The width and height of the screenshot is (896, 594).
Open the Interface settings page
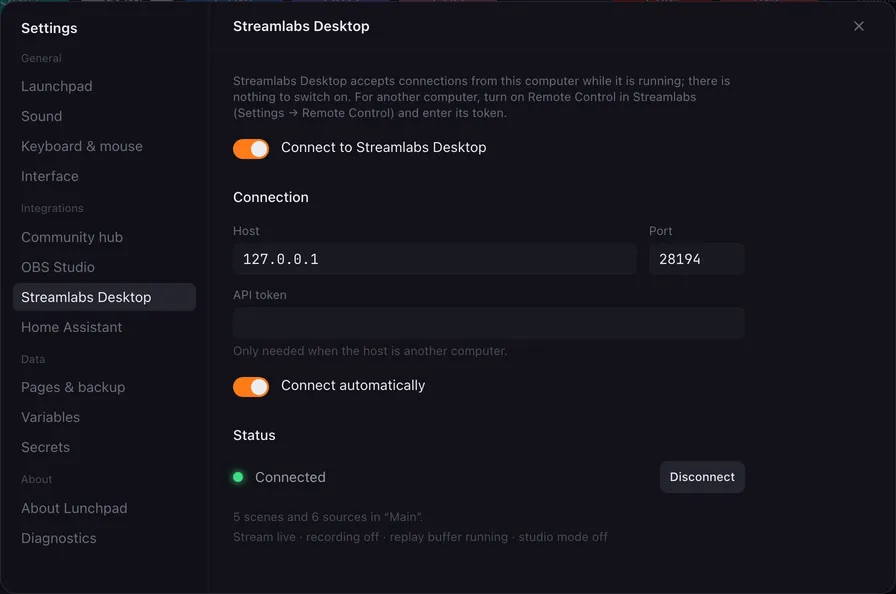(x=104, y=176)
